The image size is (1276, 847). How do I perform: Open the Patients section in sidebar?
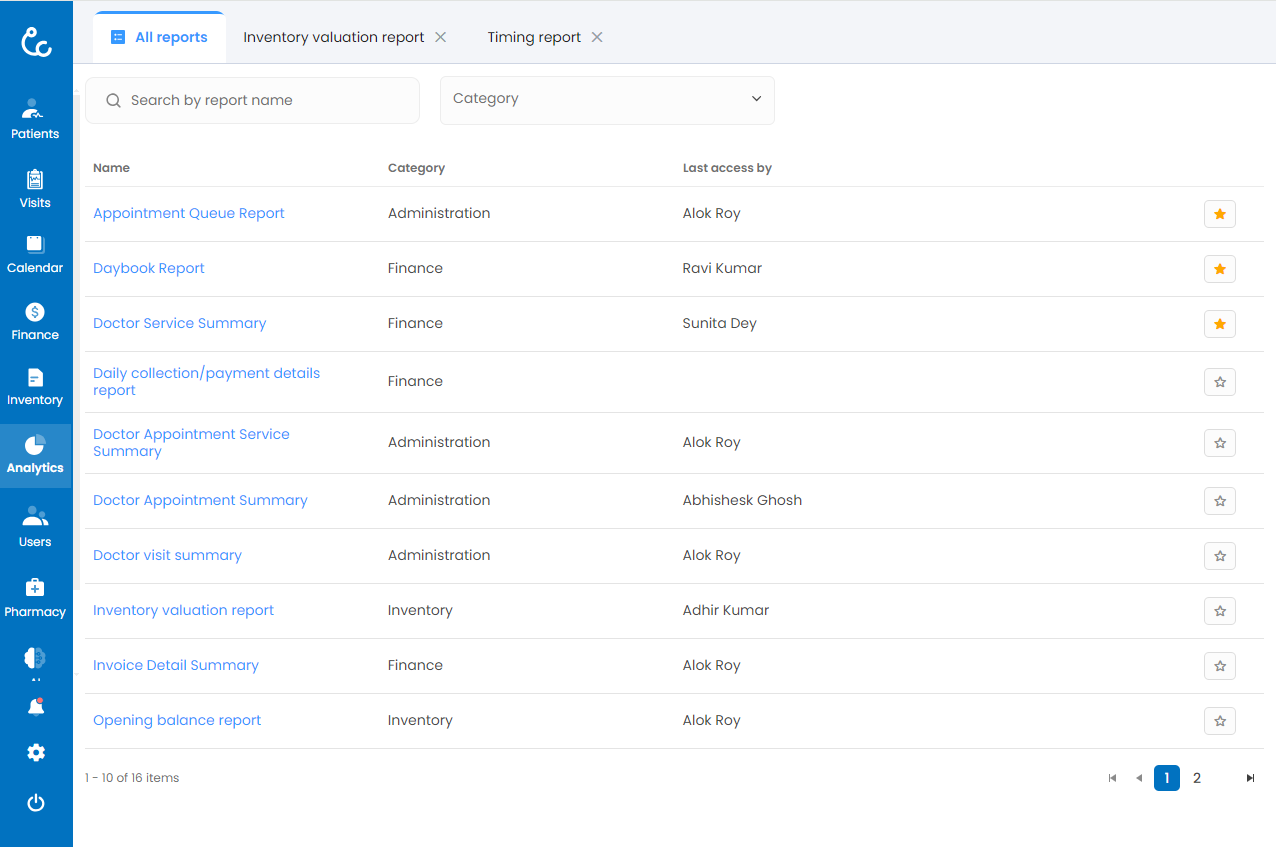(x=35, y=119)
